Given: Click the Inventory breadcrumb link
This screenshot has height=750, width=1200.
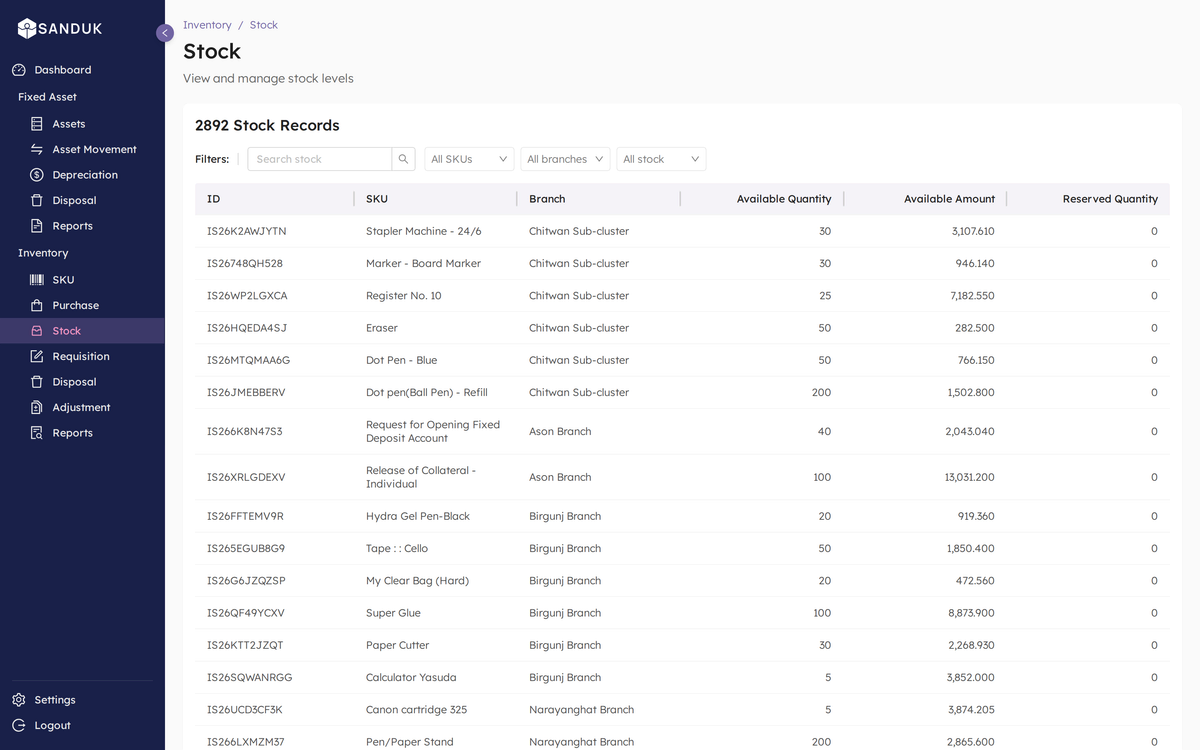Looking at the screenshot, I should [207, 25].
